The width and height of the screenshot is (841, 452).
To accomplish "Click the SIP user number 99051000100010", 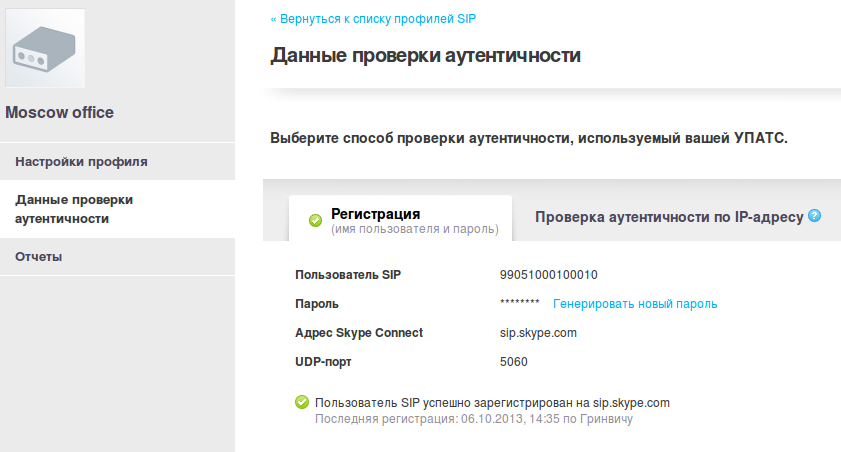I will pyautogui.click(x=548, y=275).
